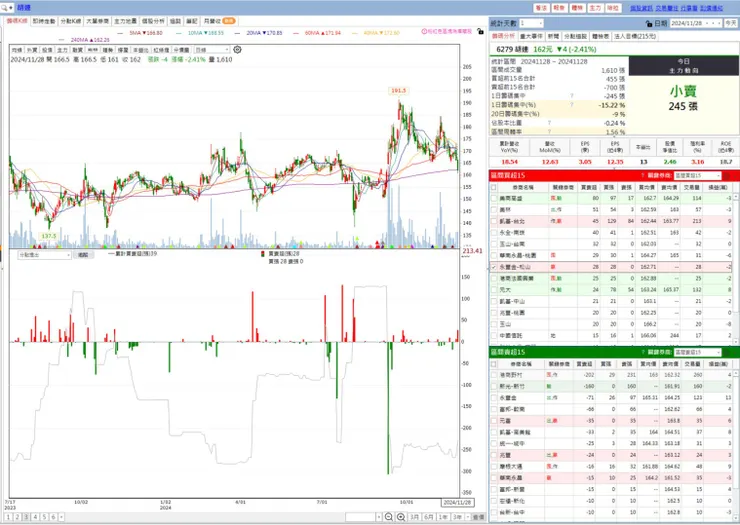
Task: Tick checkbox for 中國信託 row
Action: click(494, 336)
